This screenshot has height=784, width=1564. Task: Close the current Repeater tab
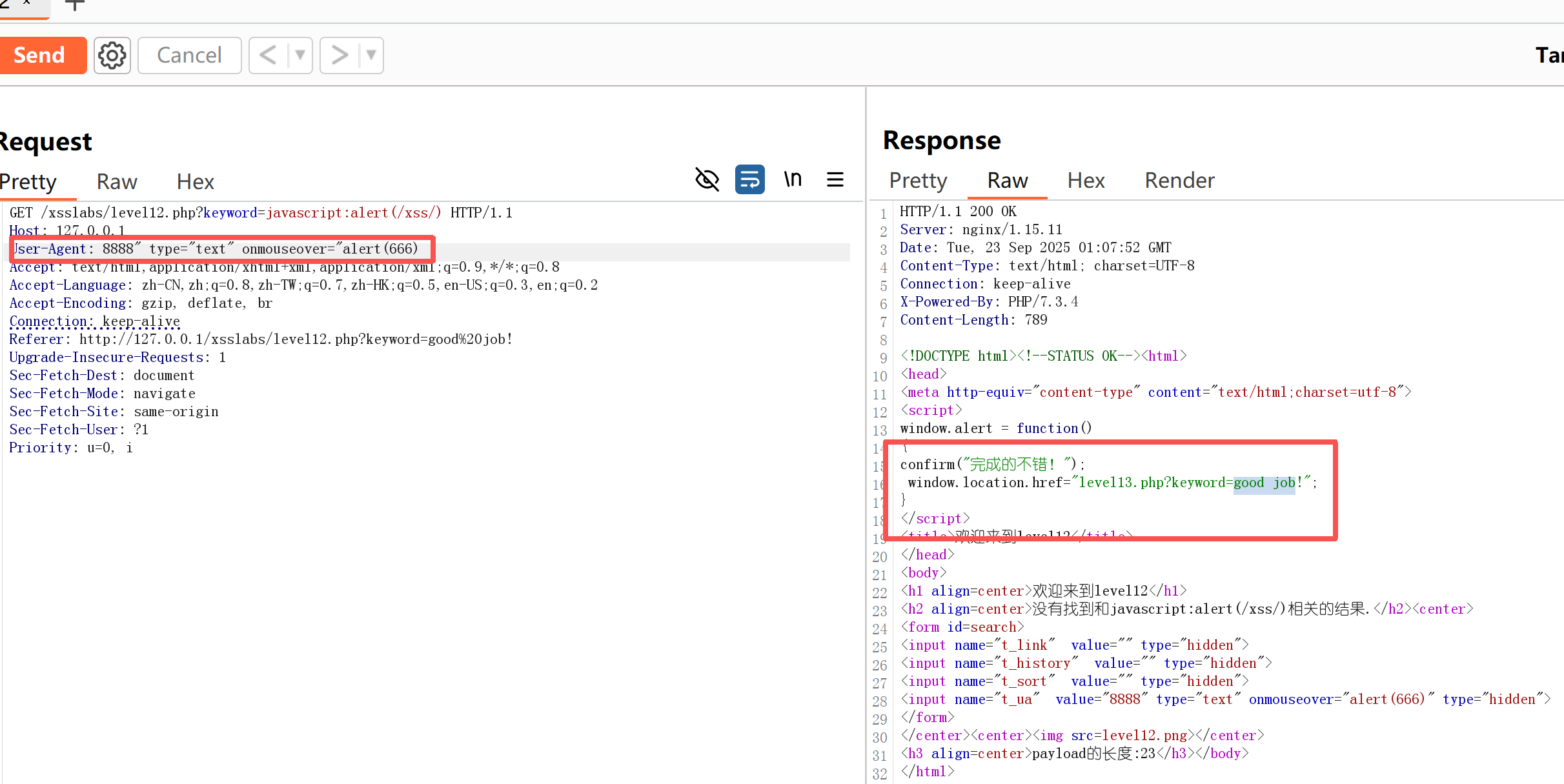[26, 3]
